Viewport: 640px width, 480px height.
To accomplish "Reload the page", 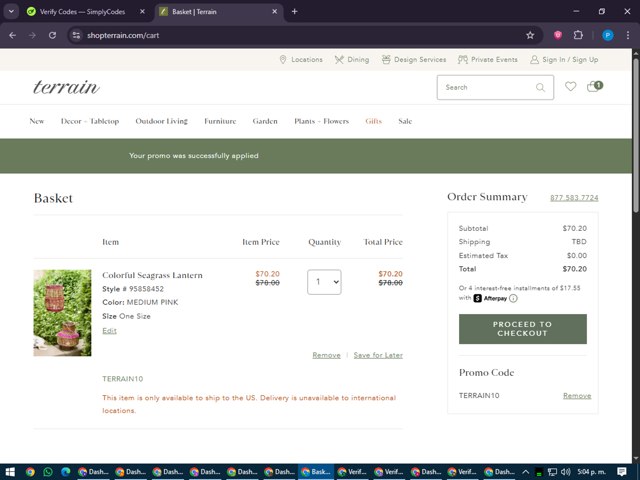I will [52, 36].
